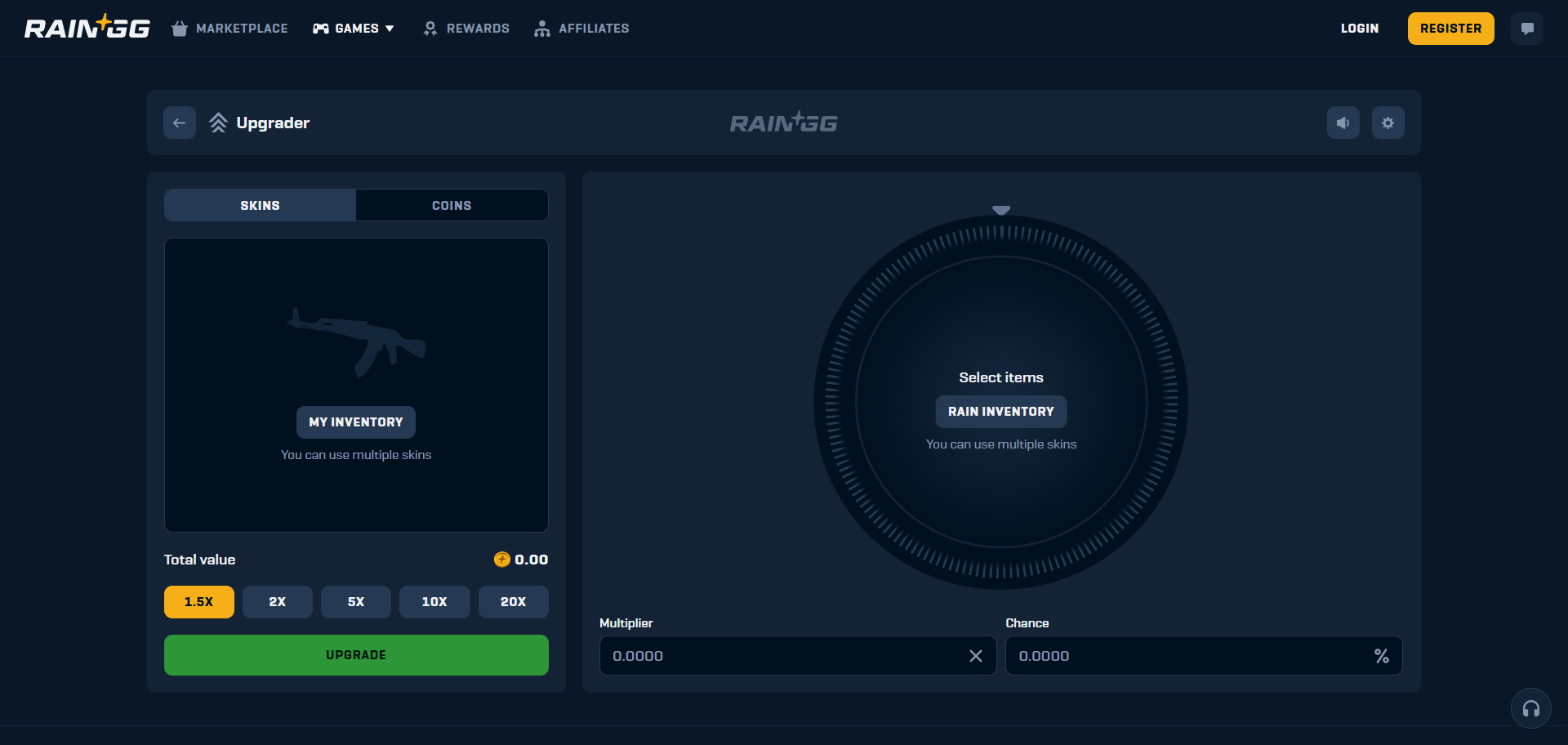1568x745 pixels.
Task: Click the Total value coin icon
Action: click(x=502, y=560)
